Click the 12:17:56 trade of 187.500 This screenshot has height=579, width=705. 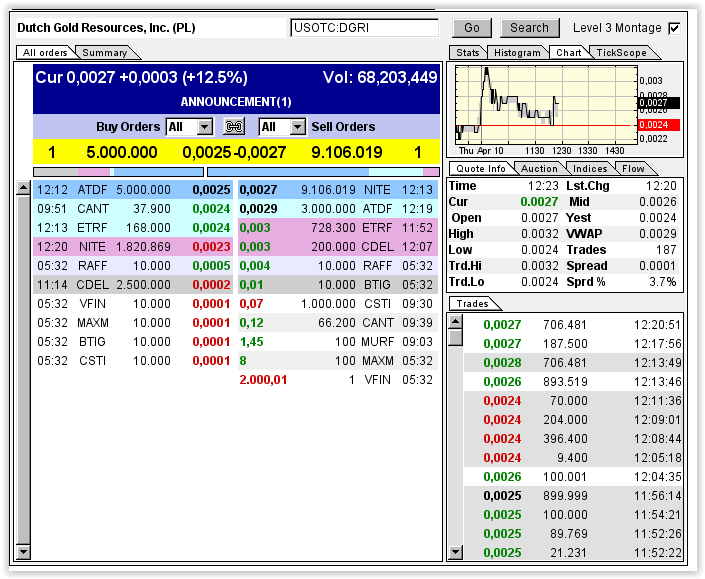[573, 343]
